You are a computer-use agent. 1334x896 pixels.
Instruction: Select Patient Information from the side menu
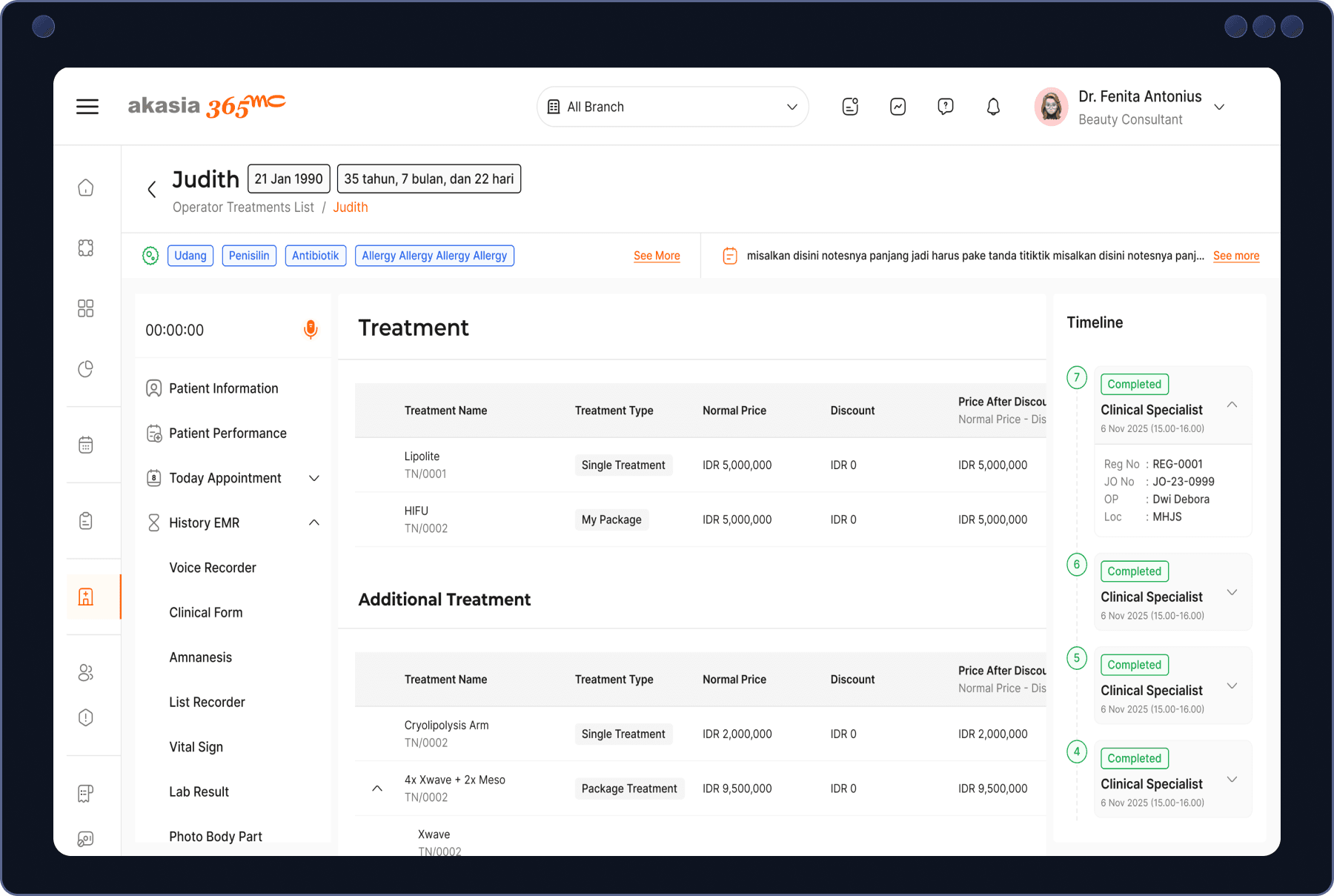tap(223, 388)
